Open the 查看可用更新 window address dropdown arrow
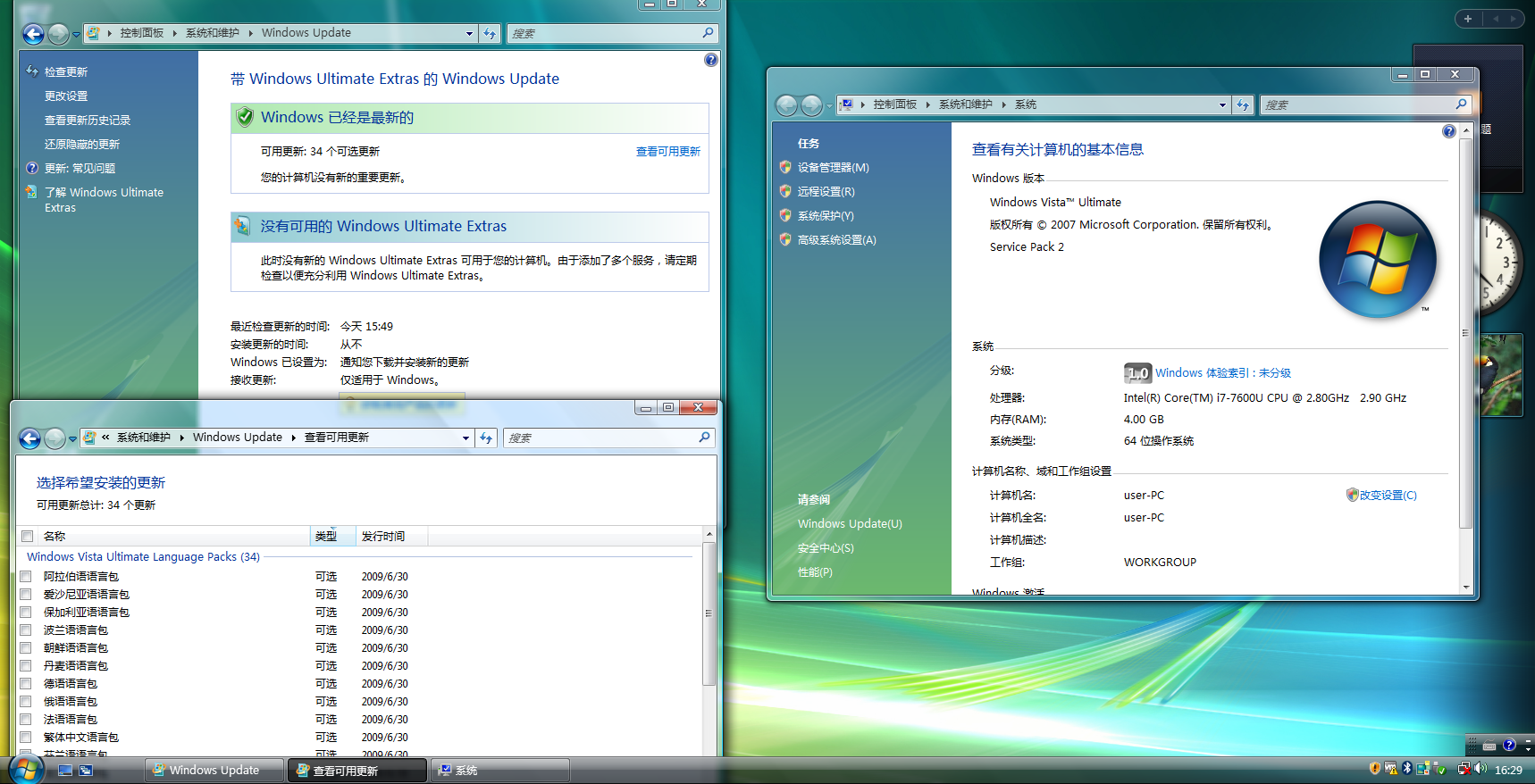The height and width of the screenshot is (784, 1535). (x=466, y=438)
